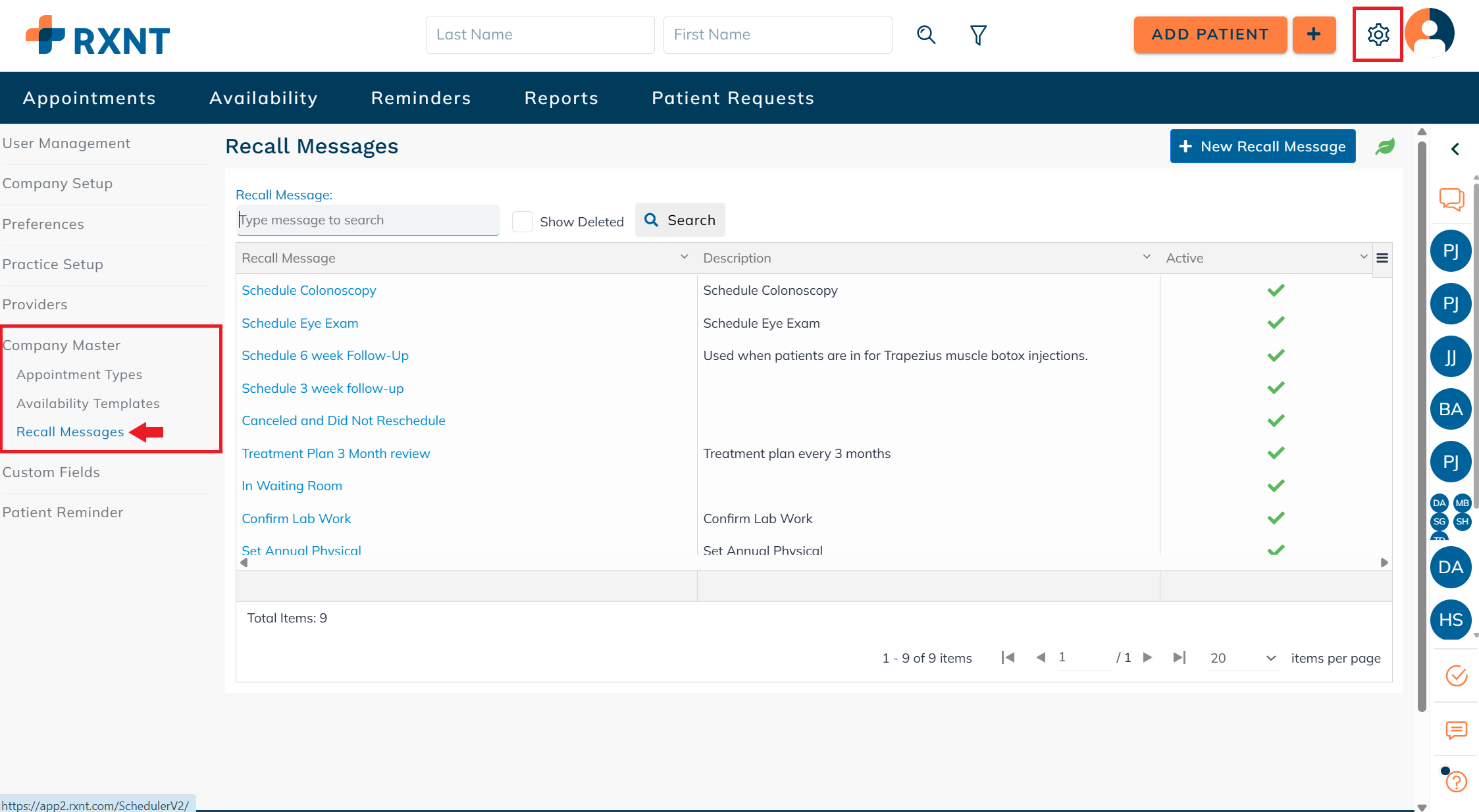Open the Reminders menu

click(x=421, y=98)
